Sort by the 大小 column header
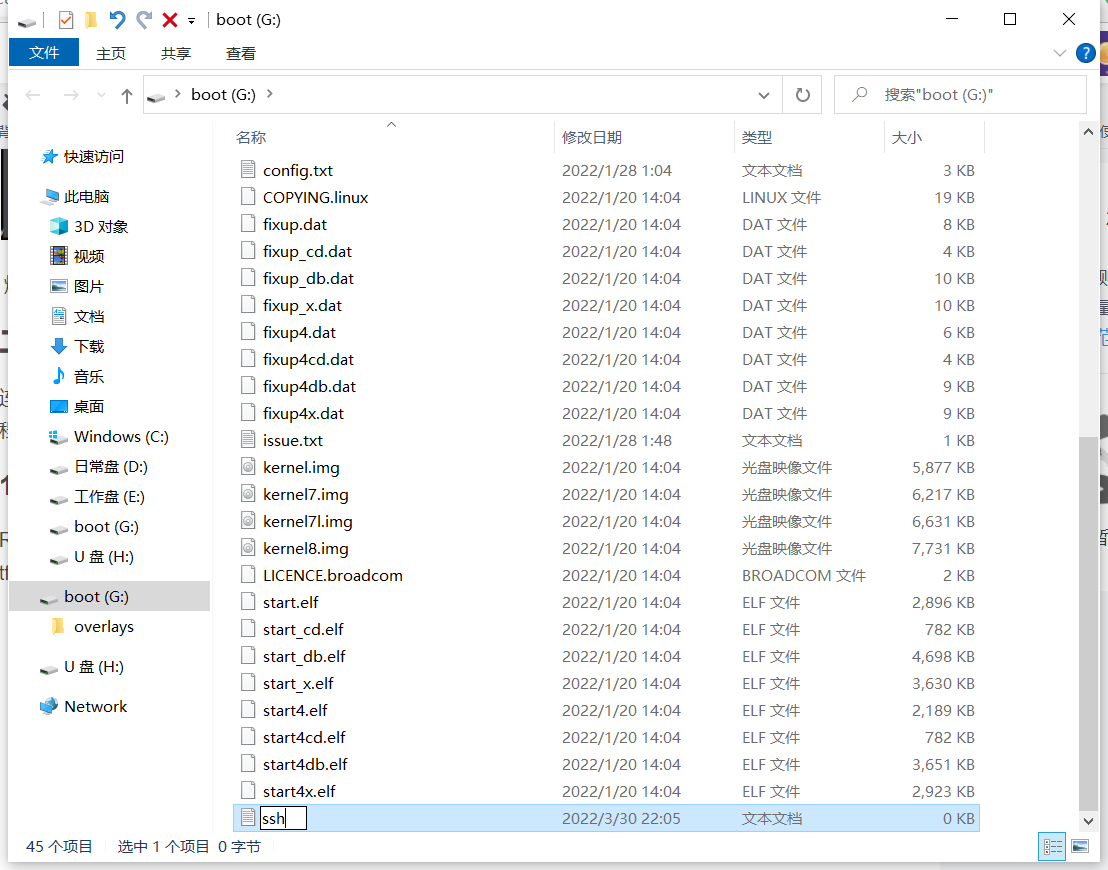The width and height of the screenshot is (1108, 870). tap(907, 137)
